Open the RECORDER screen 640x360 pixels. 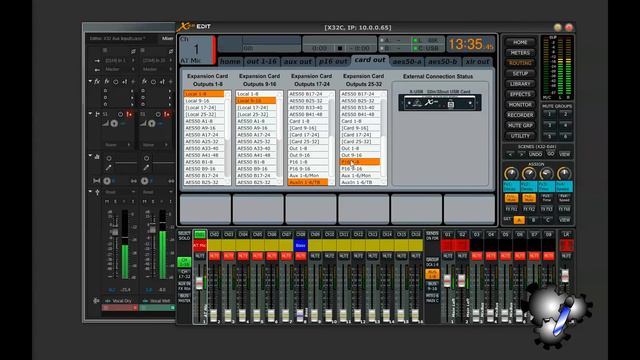coord(520,115)
